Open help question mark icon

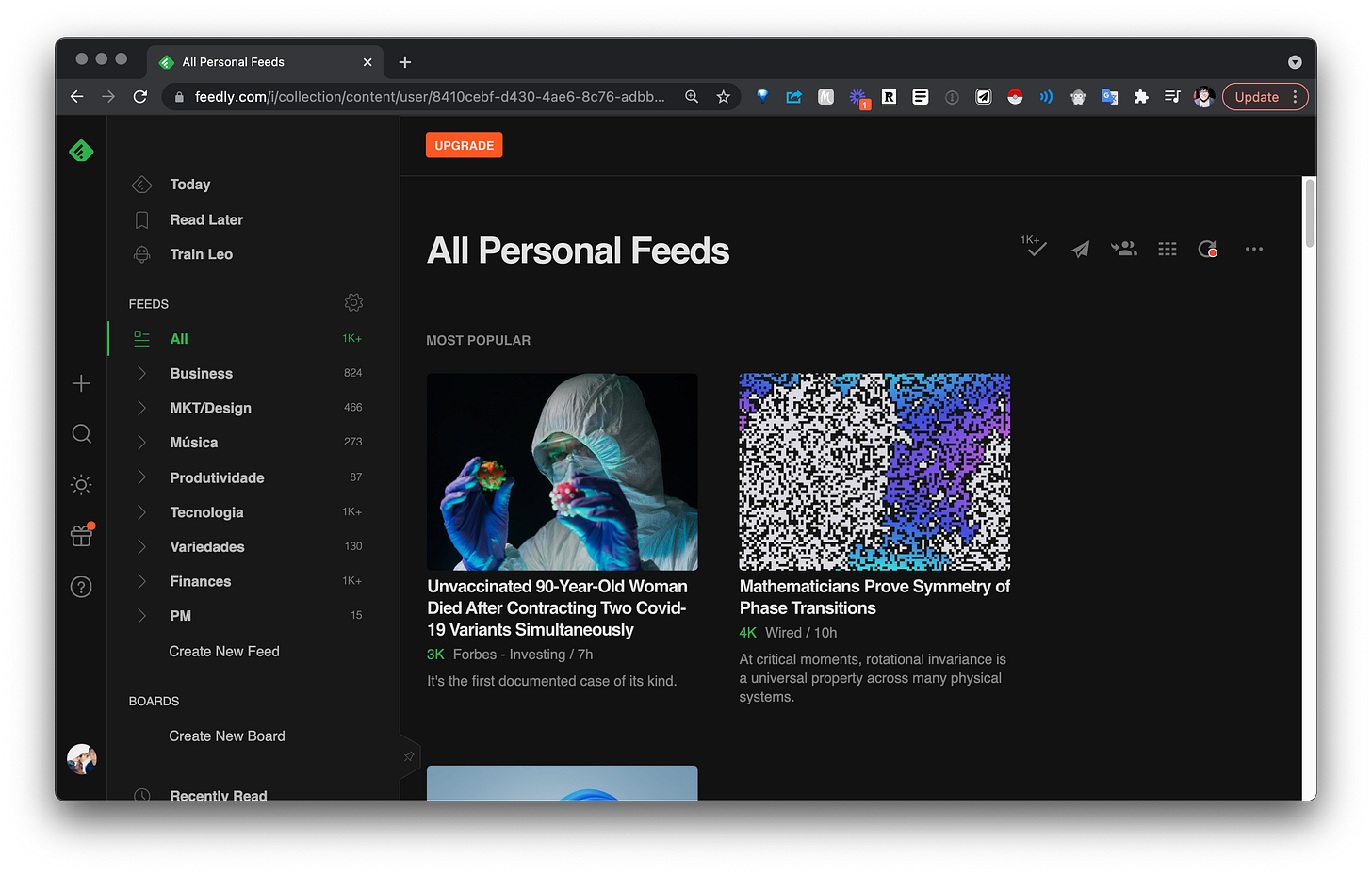[81, 587]
